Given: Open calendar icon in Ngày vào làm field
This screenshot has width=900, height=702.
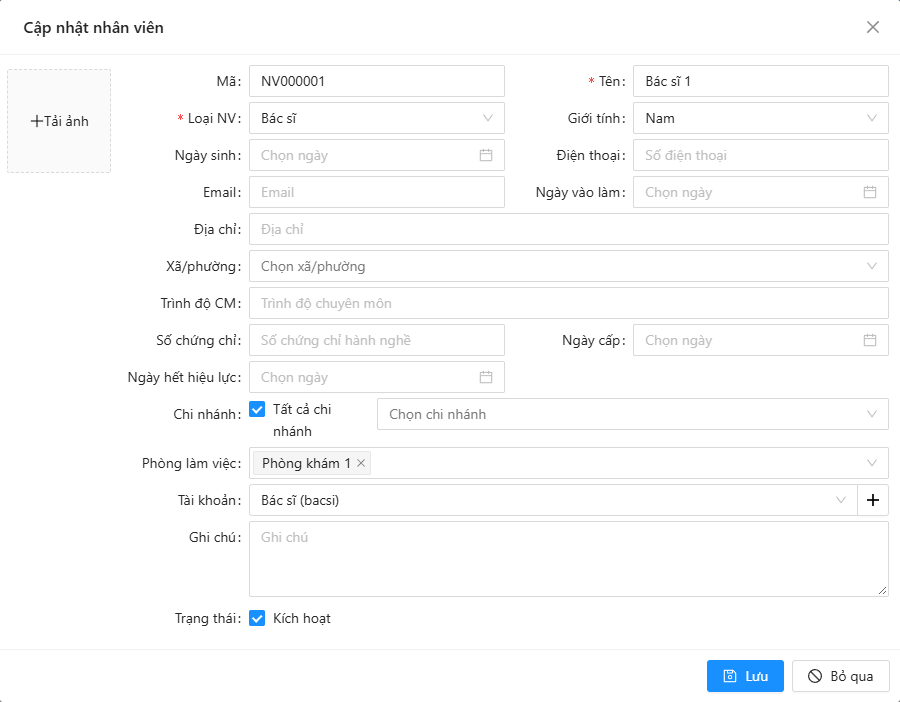Looking at the screenshot, I should (870, 192).
